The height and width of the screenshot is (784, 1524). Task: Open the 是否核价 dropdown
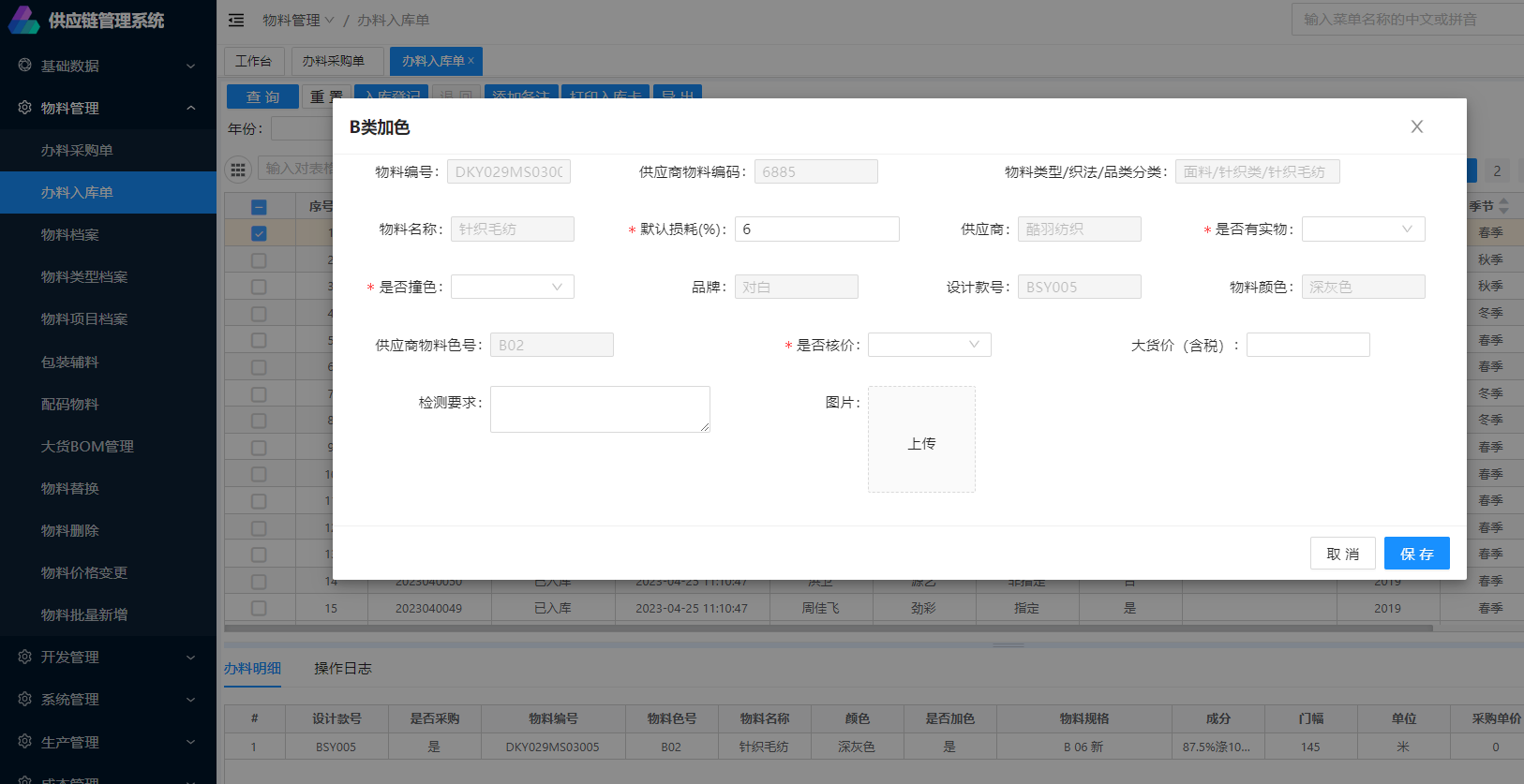[x=929, y=345]
